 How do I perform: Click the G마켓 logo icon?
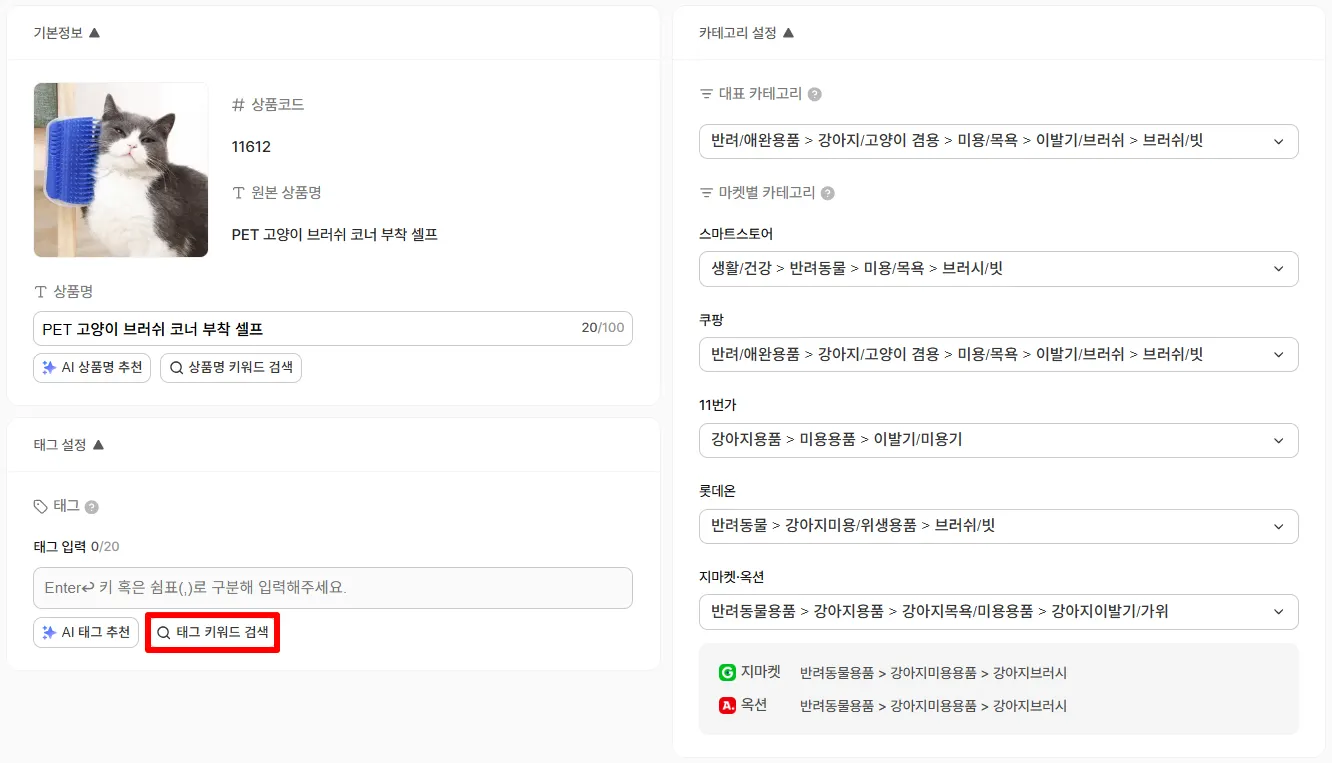[727, 673]
